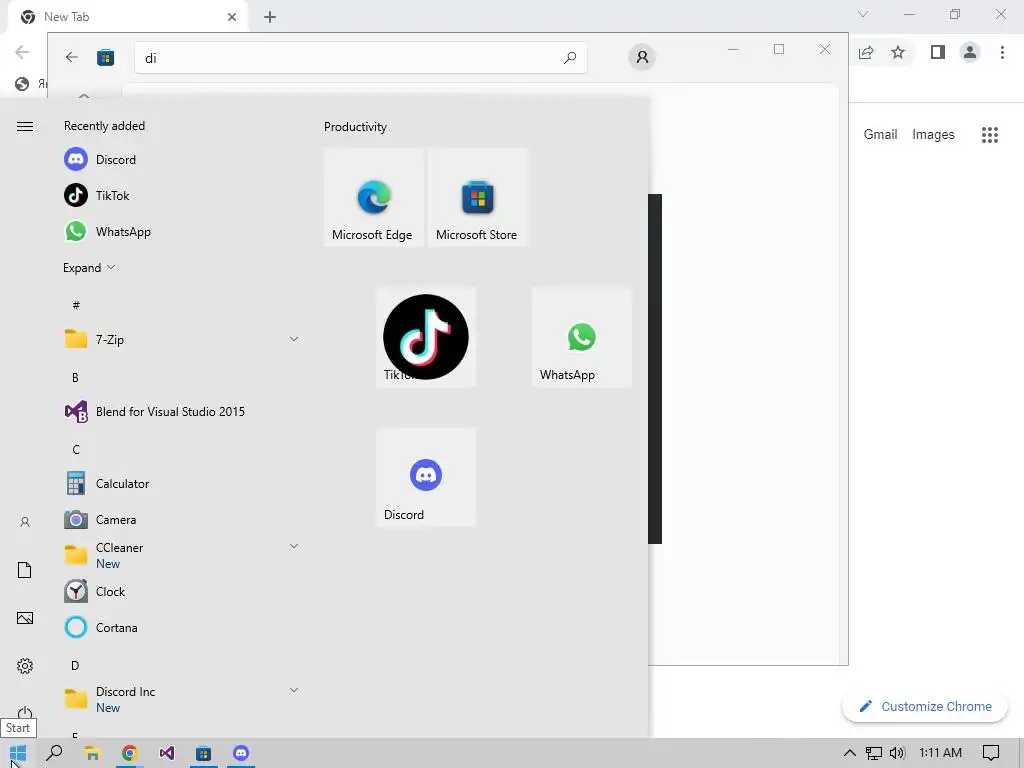Open Chrome profile avatar
This screenshot has width=1024, height=768.
coord(970,52)
